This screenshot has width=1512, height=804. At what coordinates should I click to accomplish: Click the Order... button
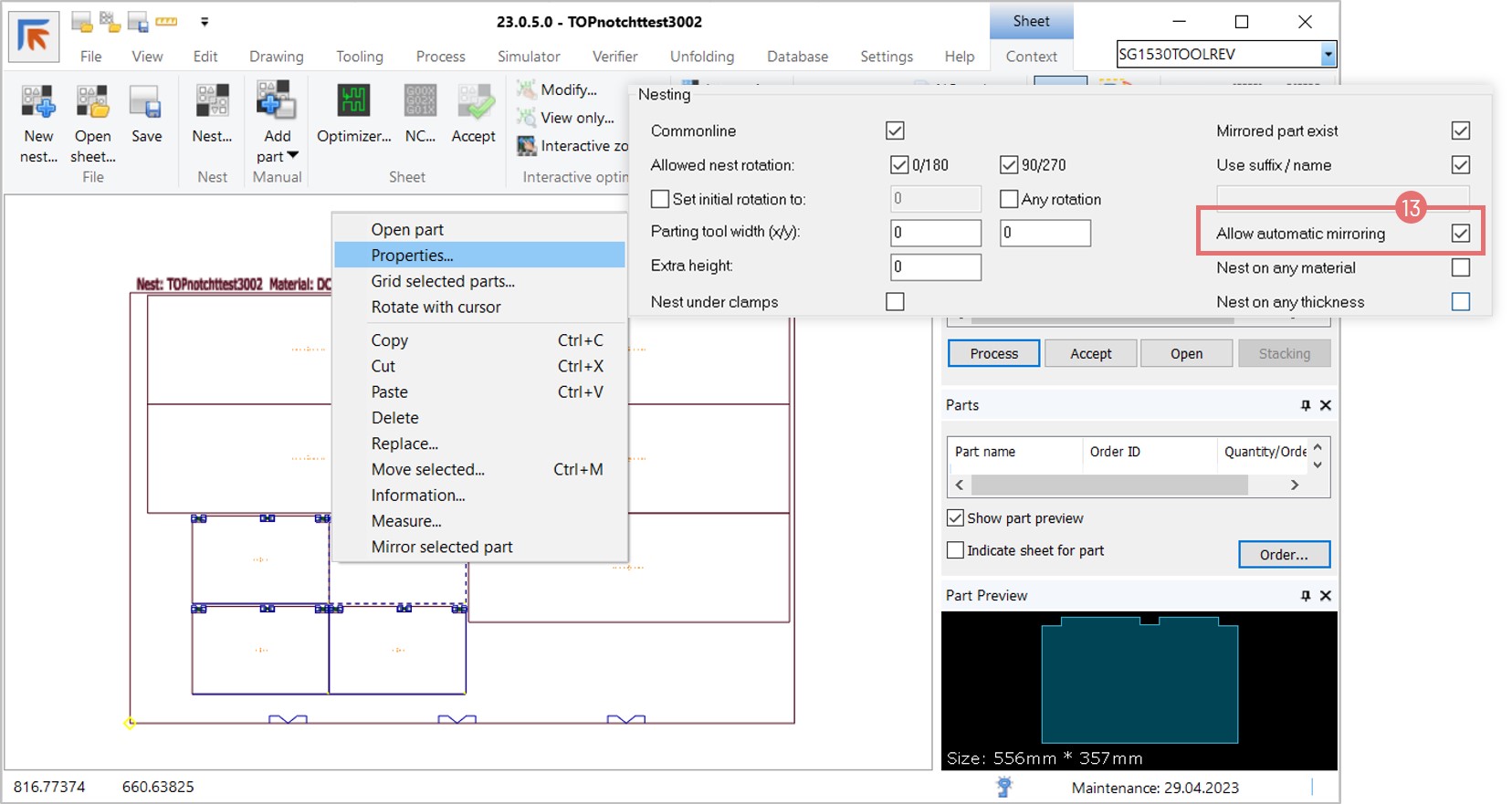pos(1284,554)
